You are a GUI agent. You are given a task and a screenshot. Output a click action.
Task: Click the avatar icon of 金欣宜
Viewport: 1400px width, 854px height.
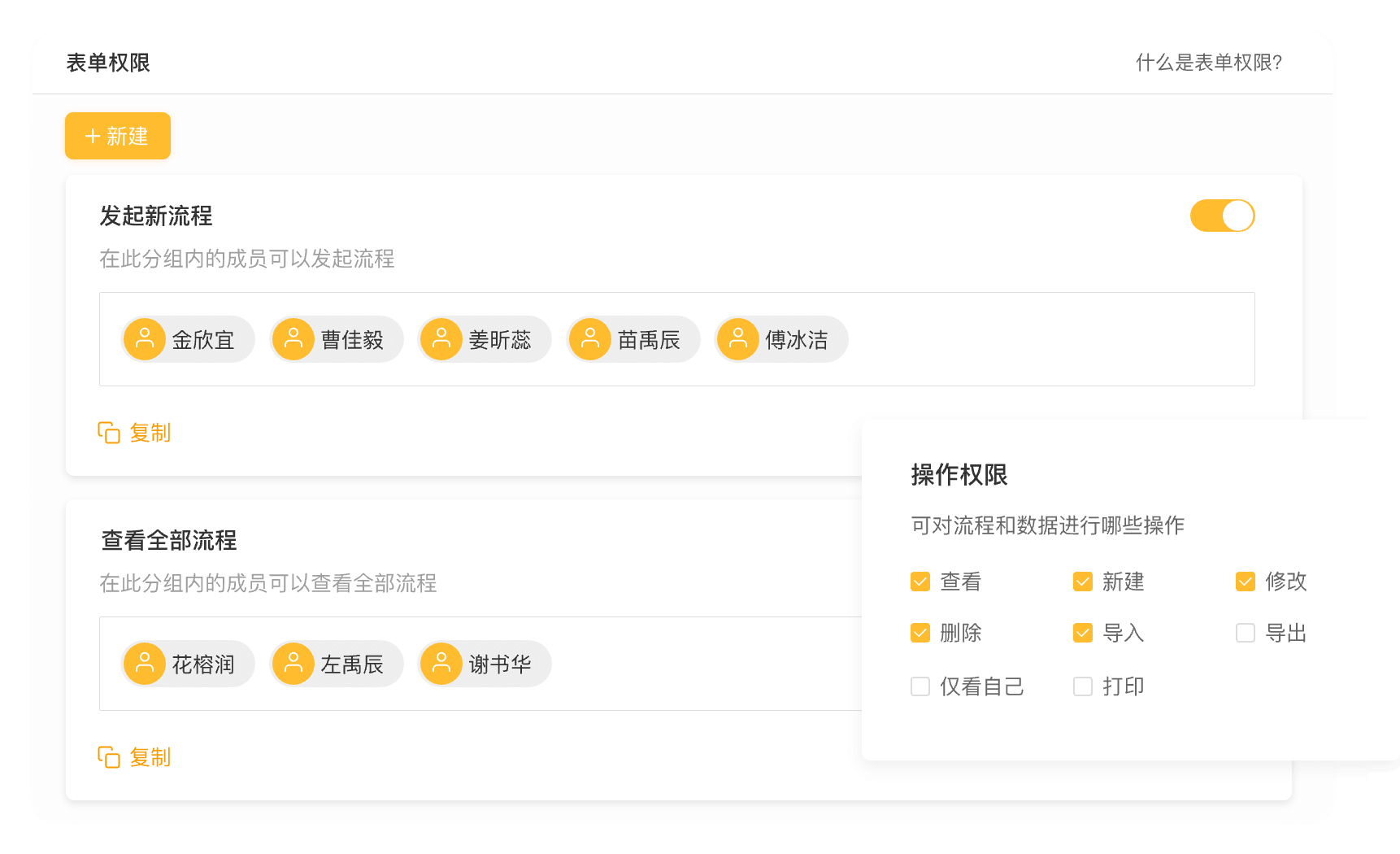pyautogui.click(x=145, y=339)
